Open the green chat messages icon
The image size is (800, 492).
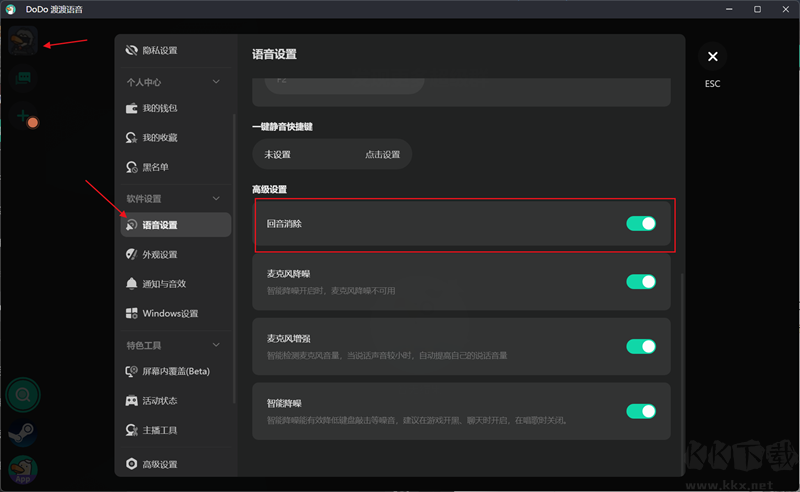point(23,78)
